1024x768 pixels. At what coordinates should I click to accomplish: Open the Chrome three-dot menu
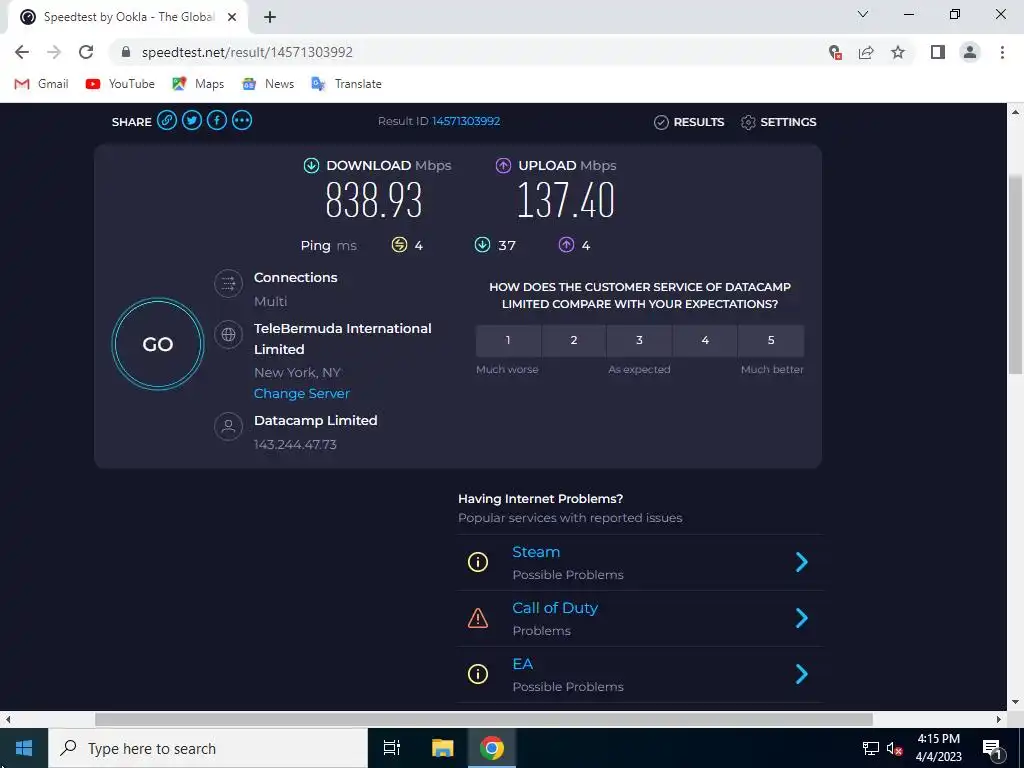pyautogui.click(x=1002, y=52)
